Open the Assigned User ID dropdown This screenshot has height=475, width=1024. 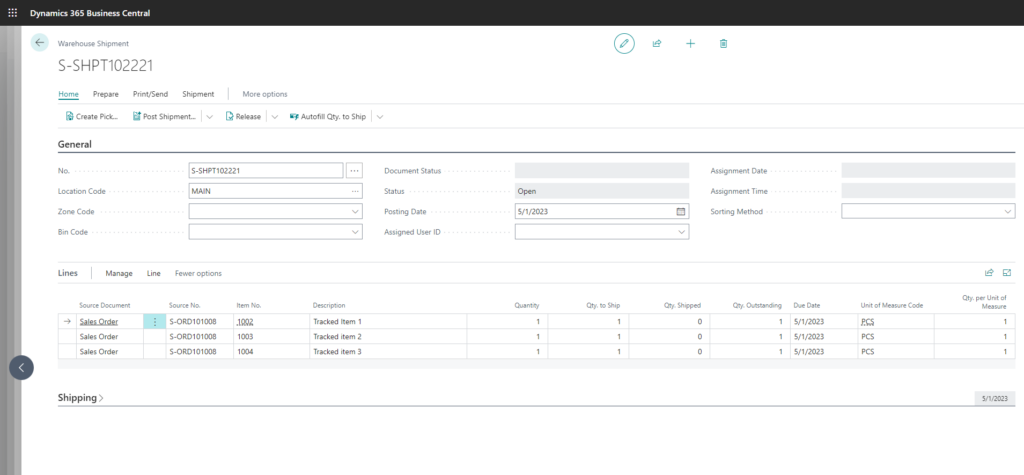682,232
